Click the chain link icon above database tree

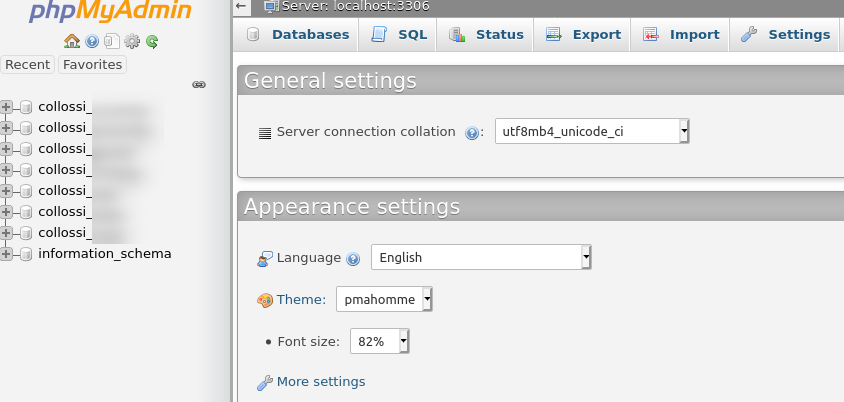pos(198,85)
